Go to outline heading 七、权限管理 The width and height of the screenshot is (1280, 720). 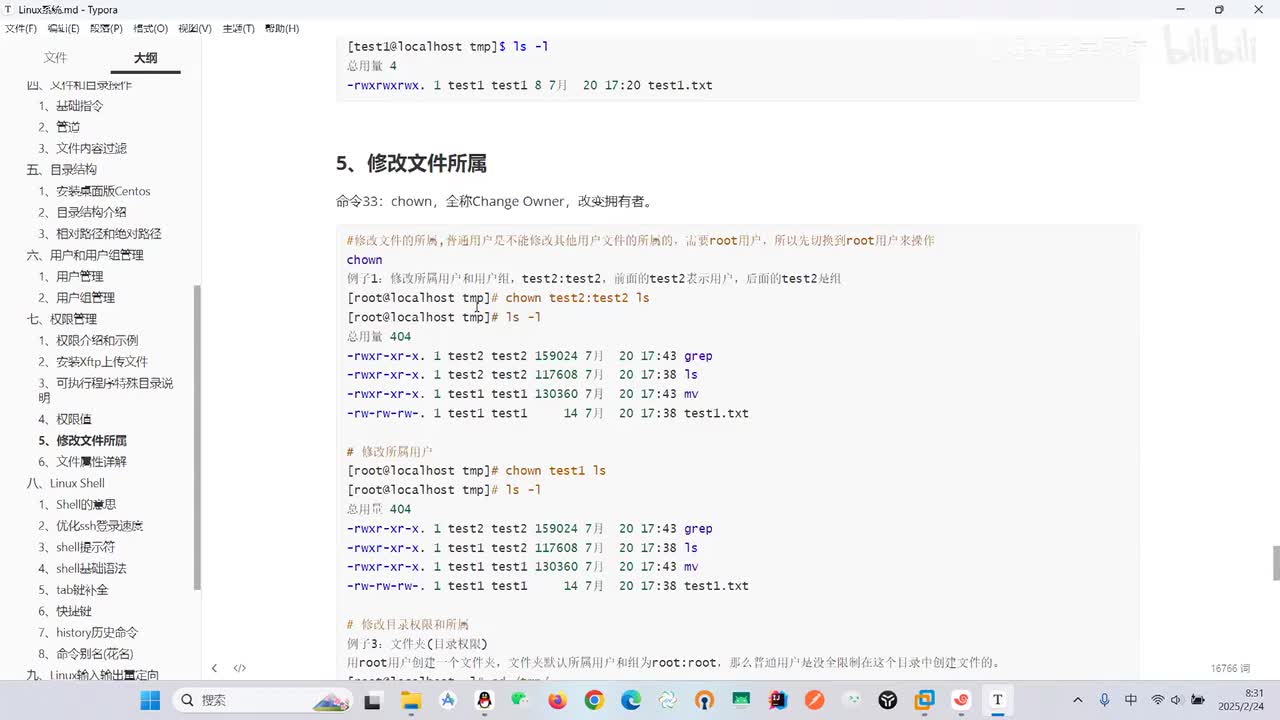coord(62,319)
